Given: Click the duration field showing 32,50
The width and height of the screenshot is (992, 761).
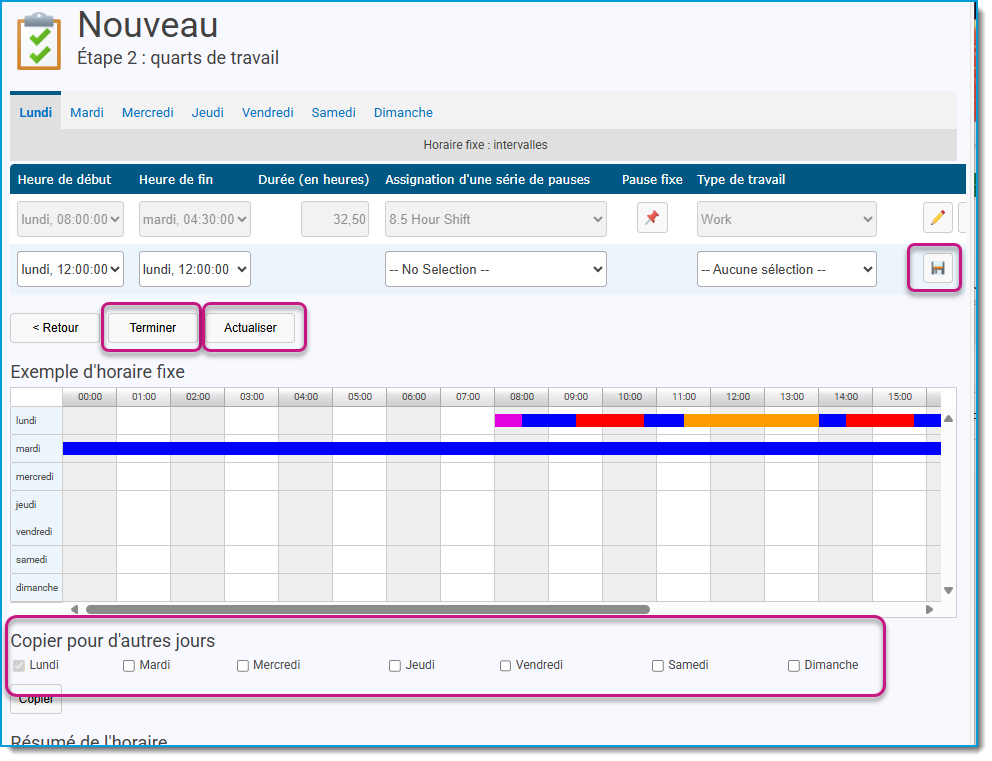Looking at the screenshot, I should pyautogui.click(x=335, y=219).
